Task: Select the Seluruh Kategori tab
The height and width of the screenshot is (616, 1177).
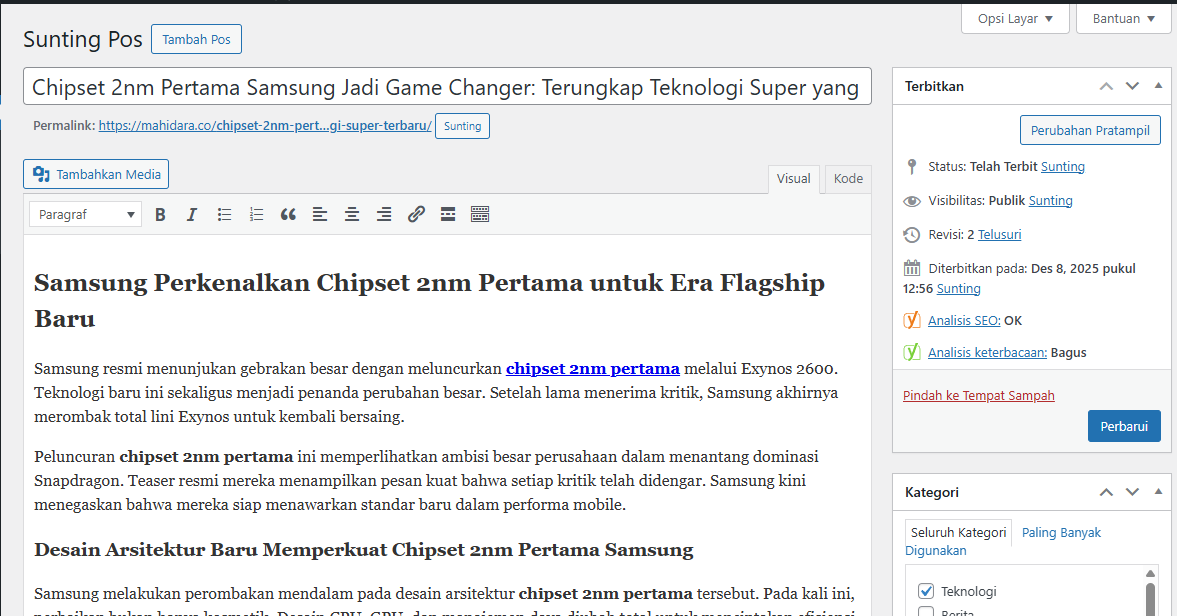Action: (958, 533)
